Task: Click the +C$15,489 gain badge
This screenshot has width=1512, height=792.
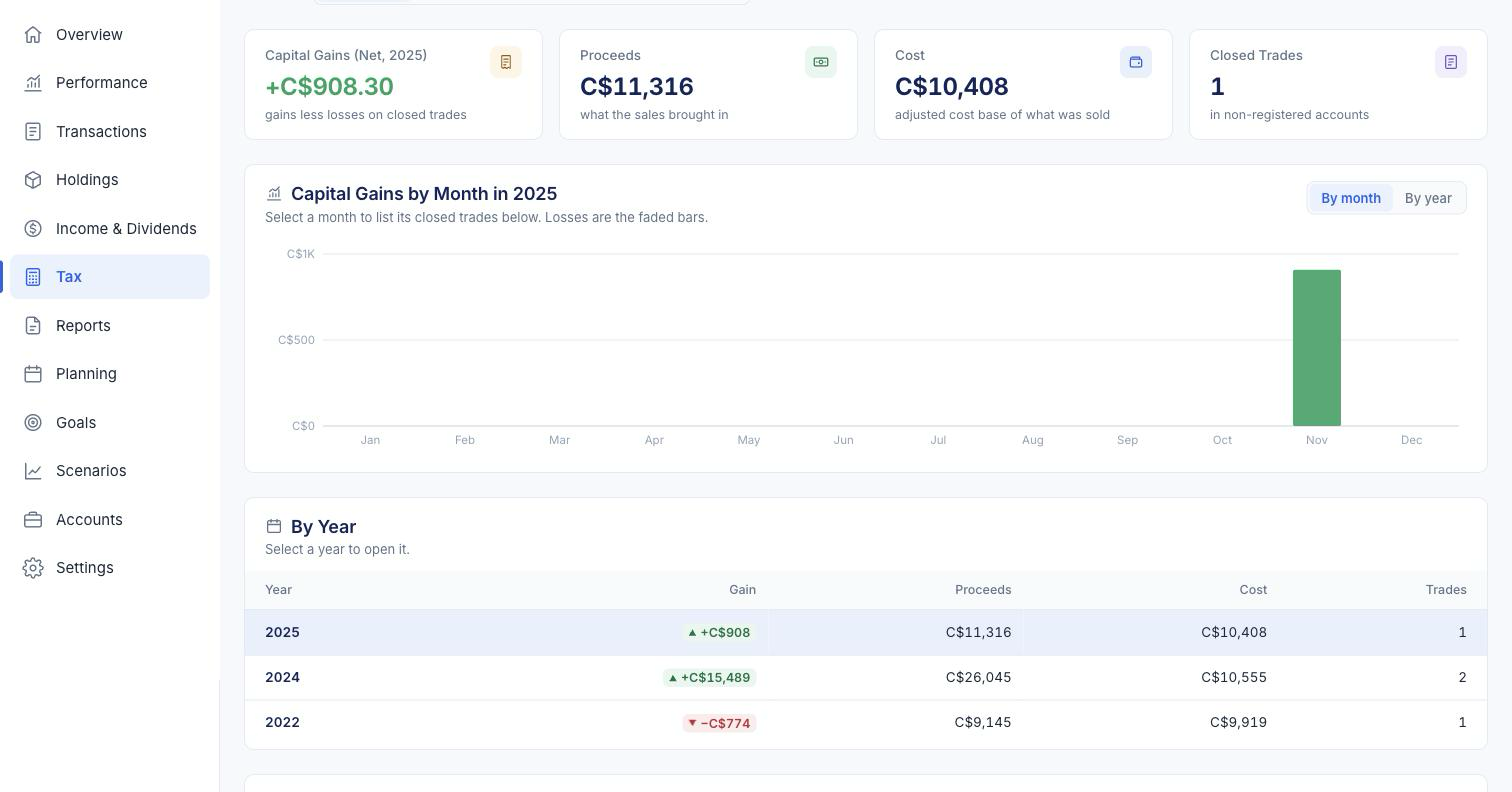Action: 709,678
